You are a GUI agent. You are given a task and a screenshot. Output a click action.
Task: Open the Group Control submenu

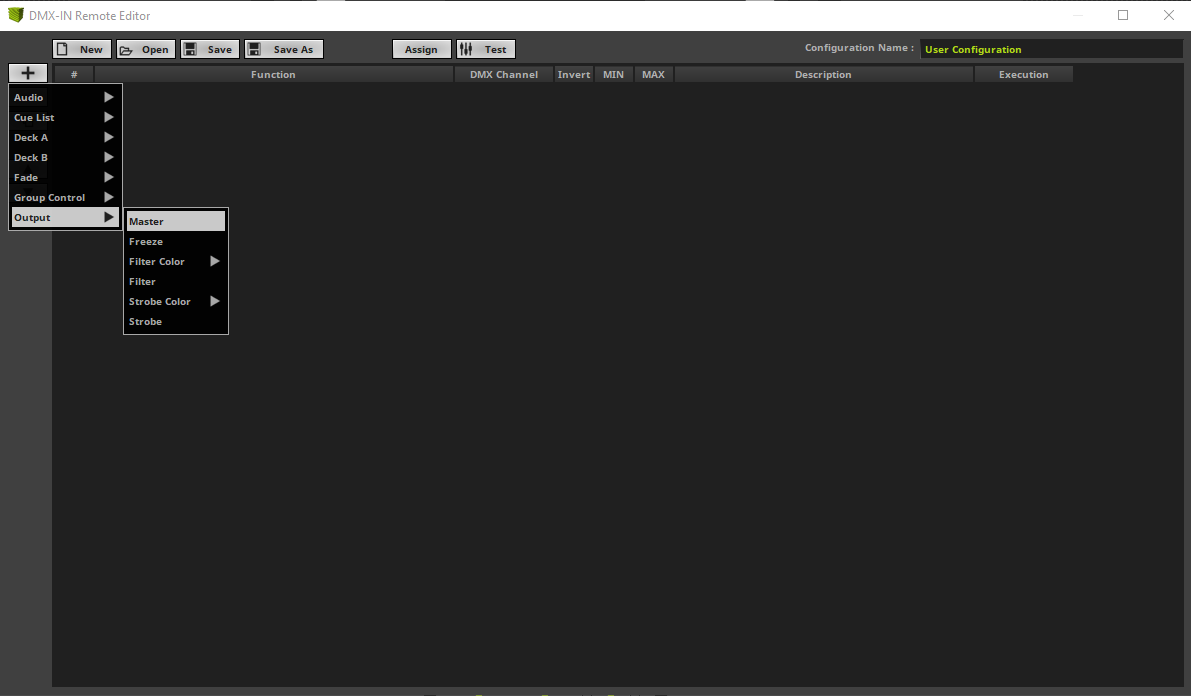click(x=64, y=198)
